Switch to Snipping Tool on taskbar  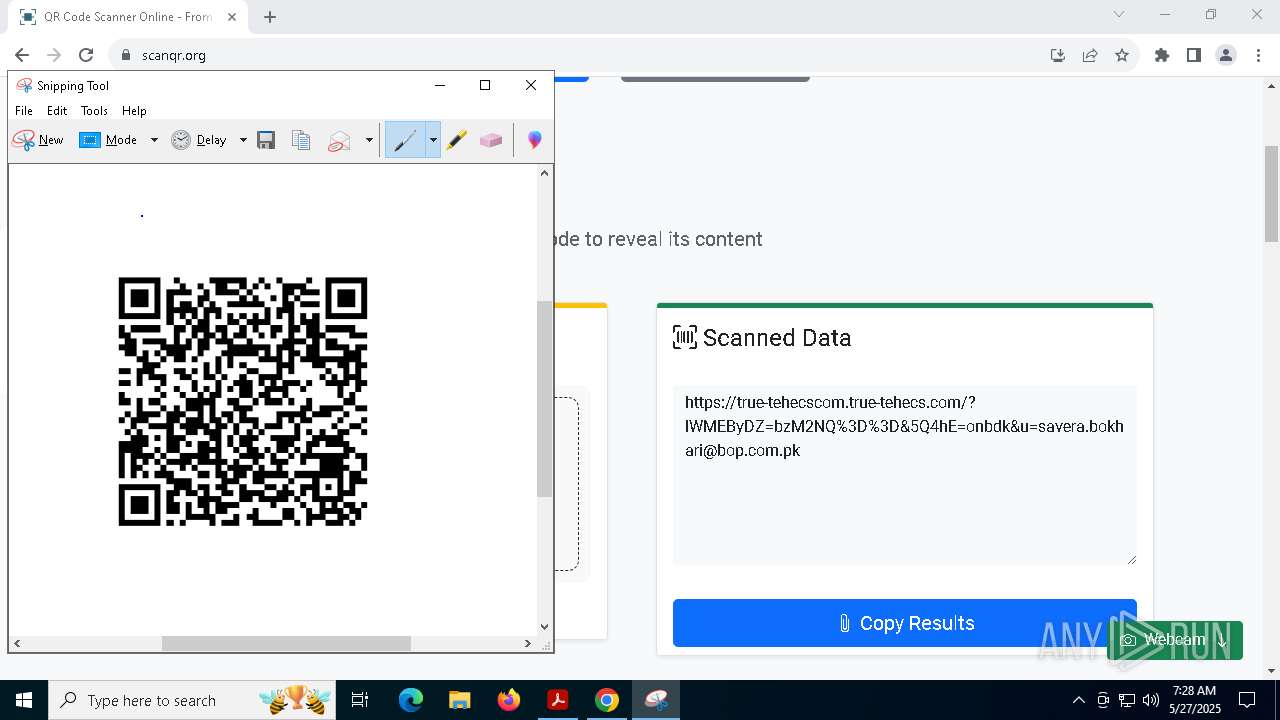656,700
